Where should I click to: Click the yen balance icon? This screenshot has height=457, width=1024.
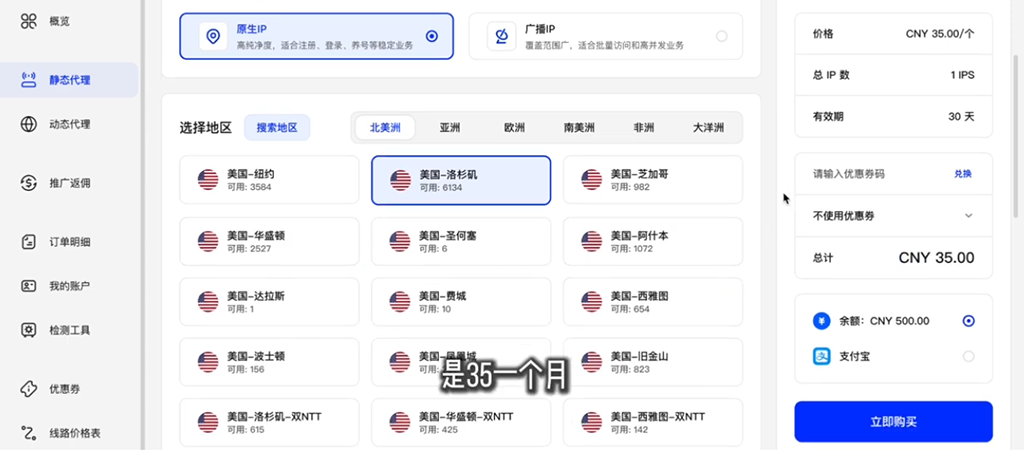(822, 321)
